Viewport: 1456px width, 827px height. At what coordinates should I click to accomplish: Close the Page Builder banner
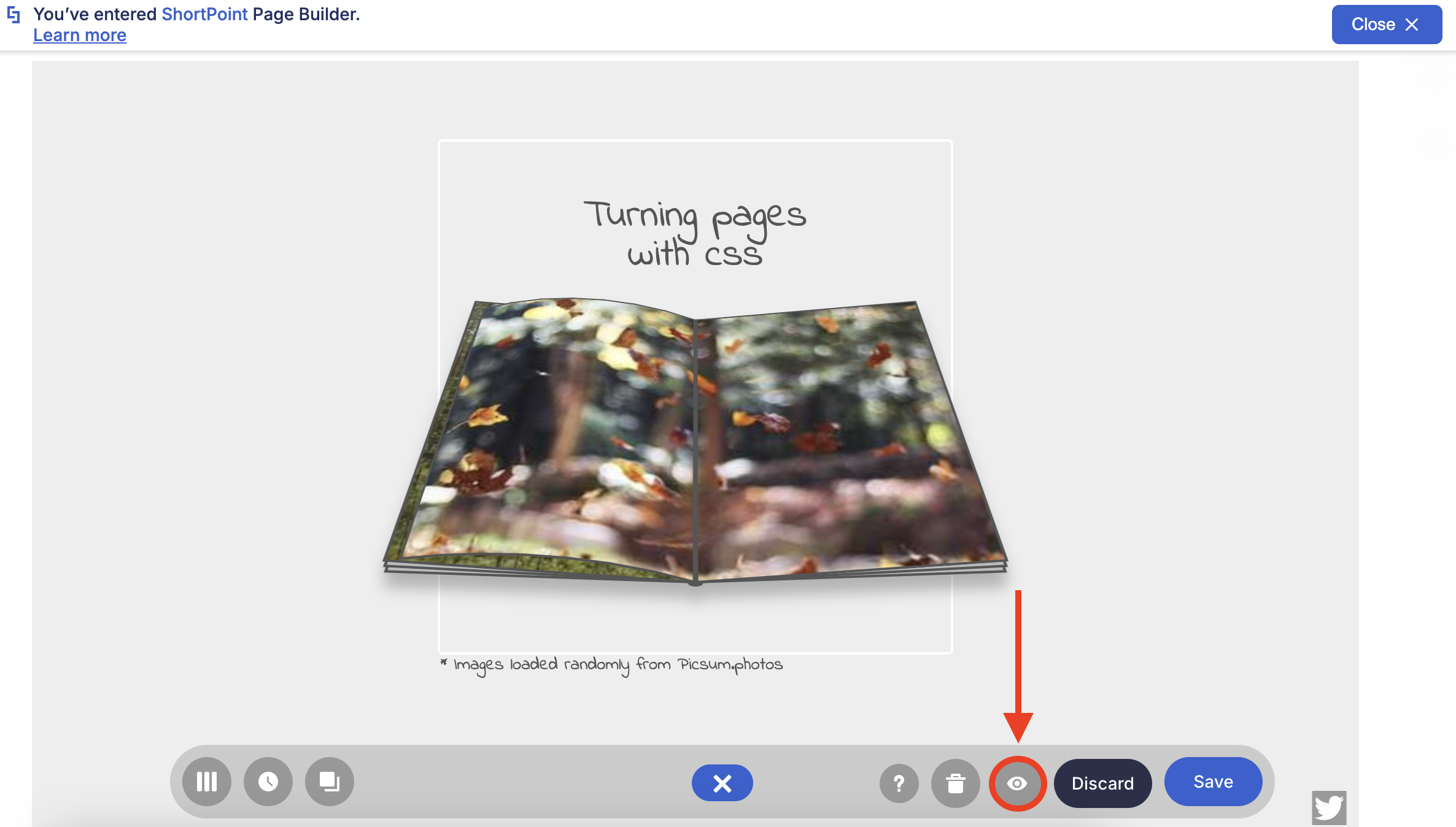click(1386, 25)
